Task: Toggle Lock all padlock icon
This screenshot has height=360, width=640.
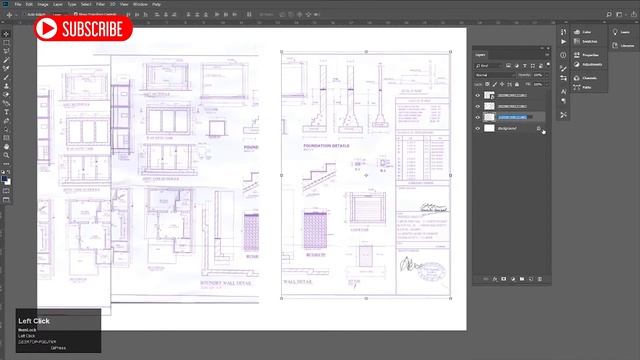Action: 517,84
